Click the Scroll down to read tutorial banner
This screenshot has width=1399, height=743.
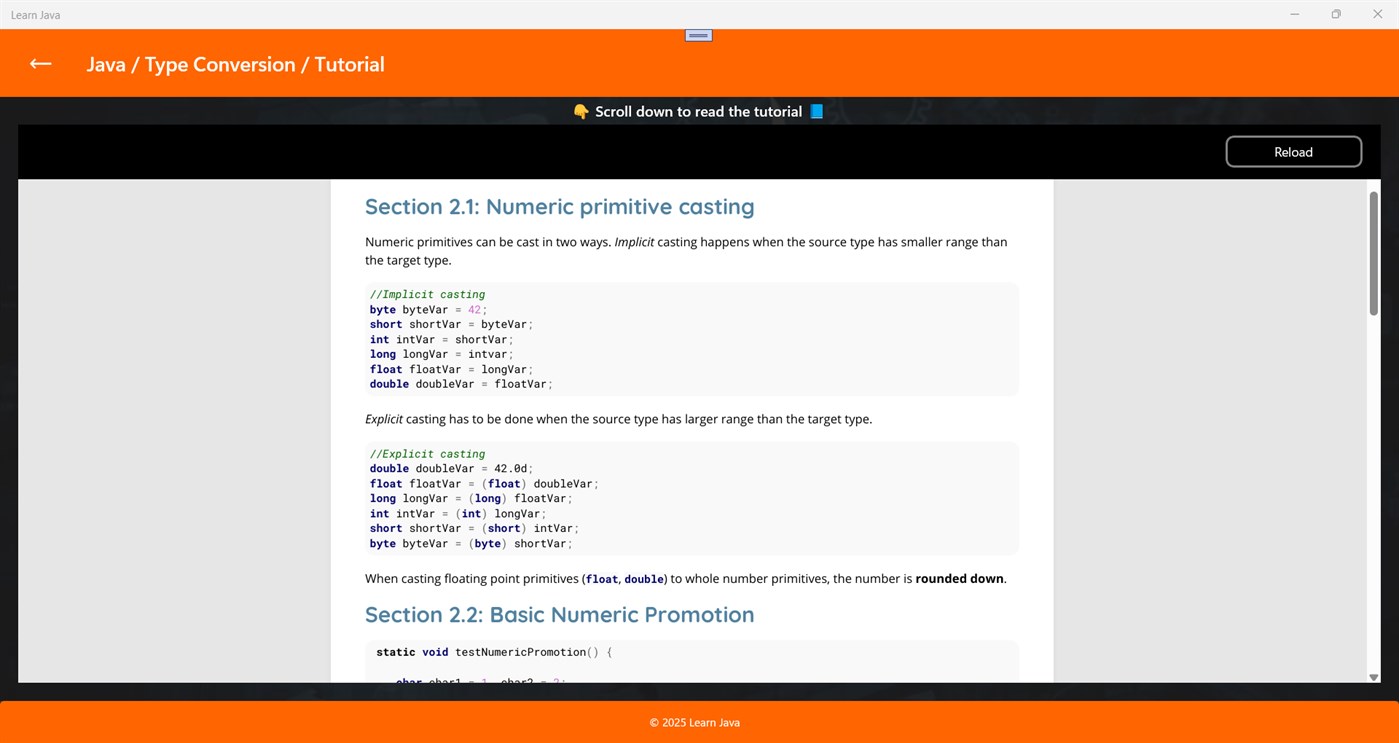[698, 111]
